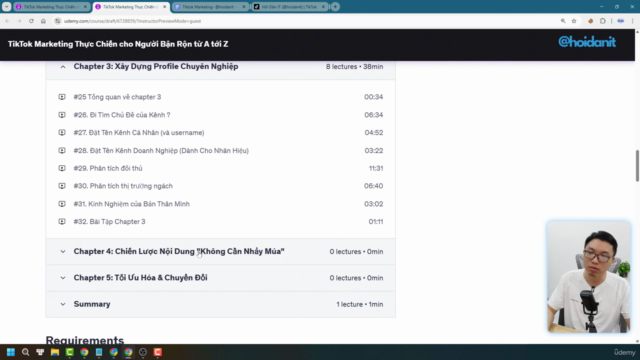This screenshot has height=360, width=640.
Task: Click video icon for #30 thị trường ngách
Action: tap(62, 186)
